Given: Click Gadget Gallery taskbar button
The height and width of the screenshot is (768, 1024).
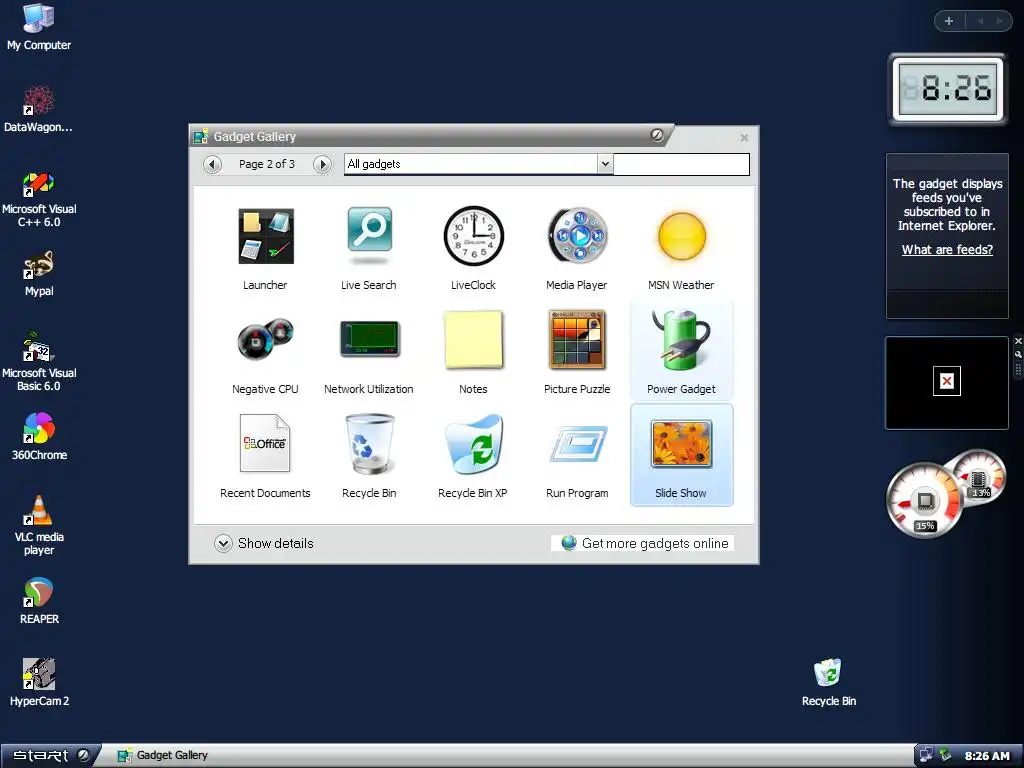Looking at the screenshot, I should coord(163,756).
